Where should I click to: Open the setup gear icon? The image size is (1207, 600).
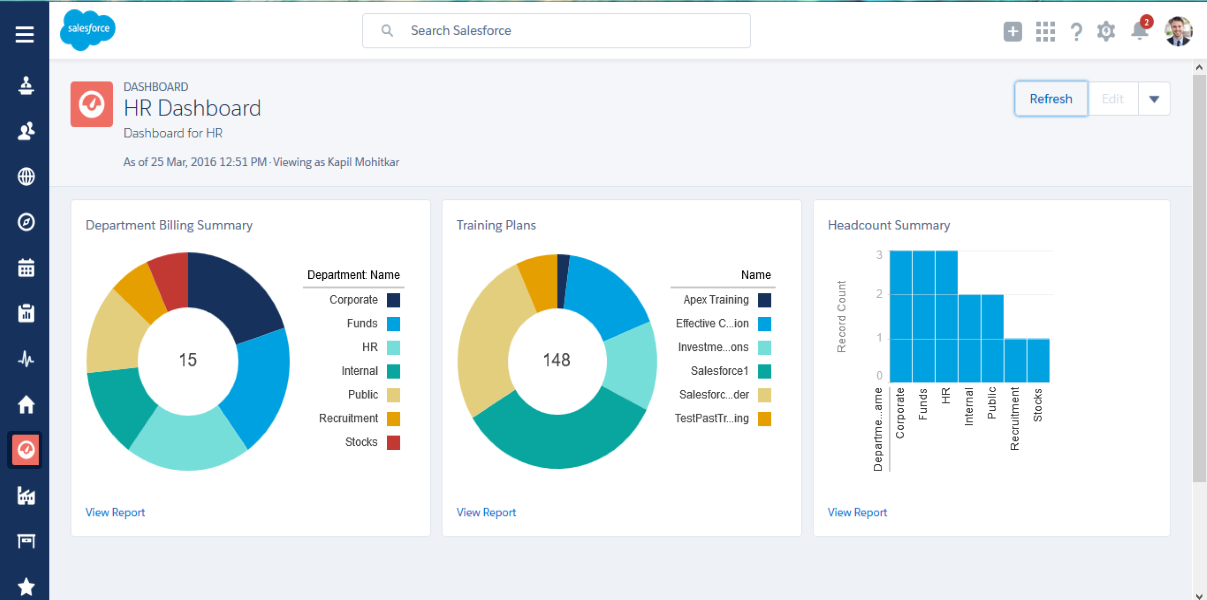tap(1106, 31)
